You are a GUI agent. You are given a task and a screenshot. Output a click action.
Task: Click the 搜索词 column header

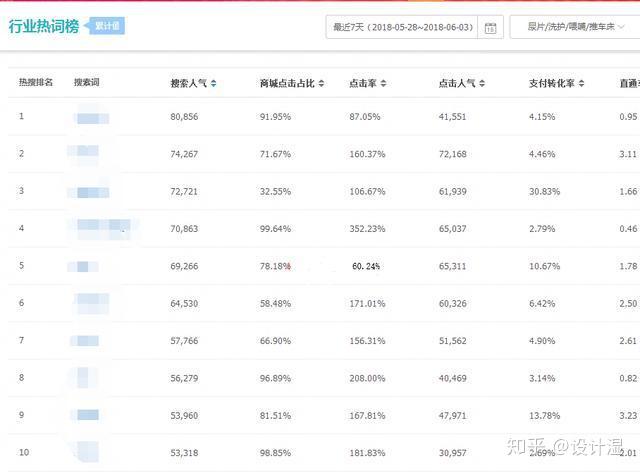point(87,82)
